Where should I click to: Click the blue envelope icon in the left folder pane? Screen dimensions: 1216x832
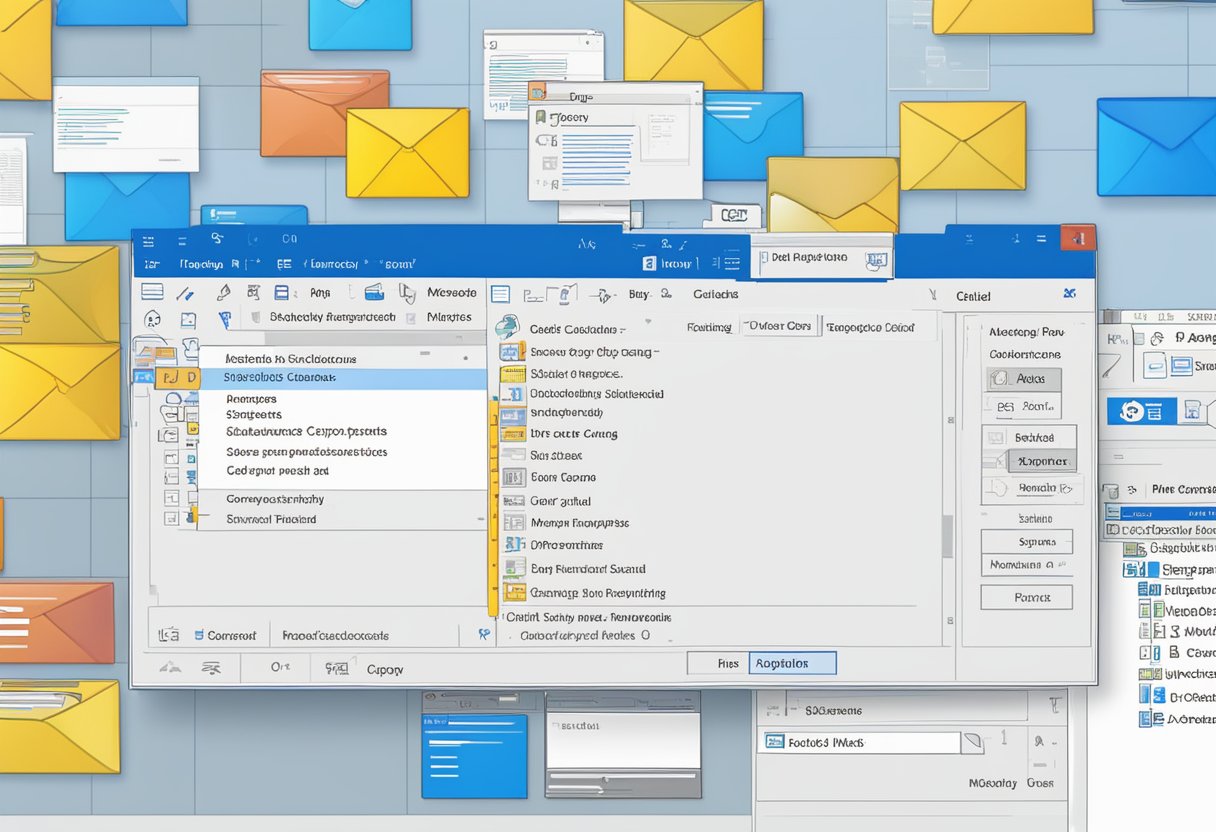pyautogui.click(x=142, y=376)
